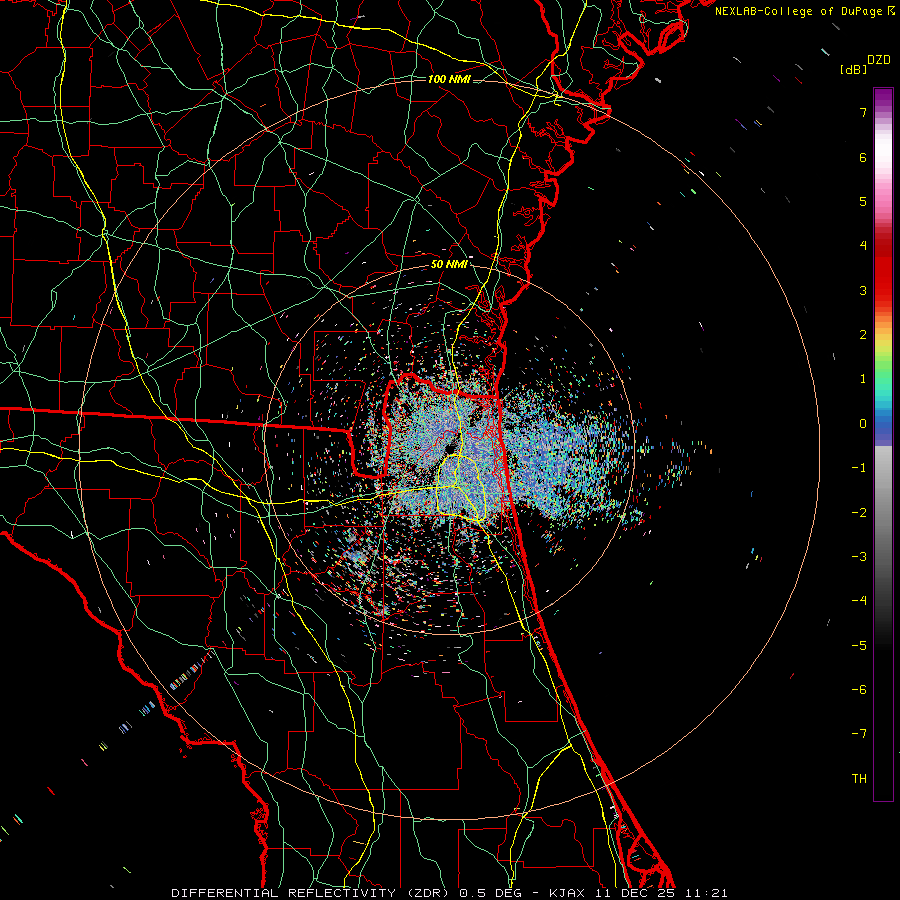
Task: Click the "3" value on the color scale
Action: click(x=863, y=290)
